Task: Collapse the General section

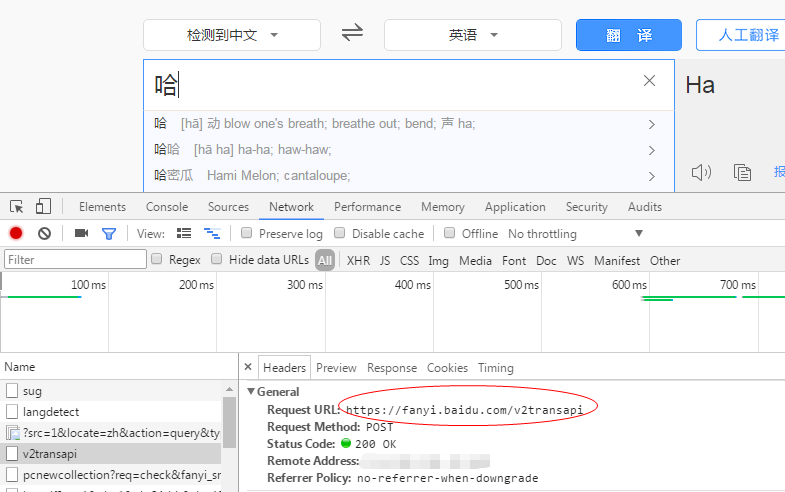Action: point(251,391)
